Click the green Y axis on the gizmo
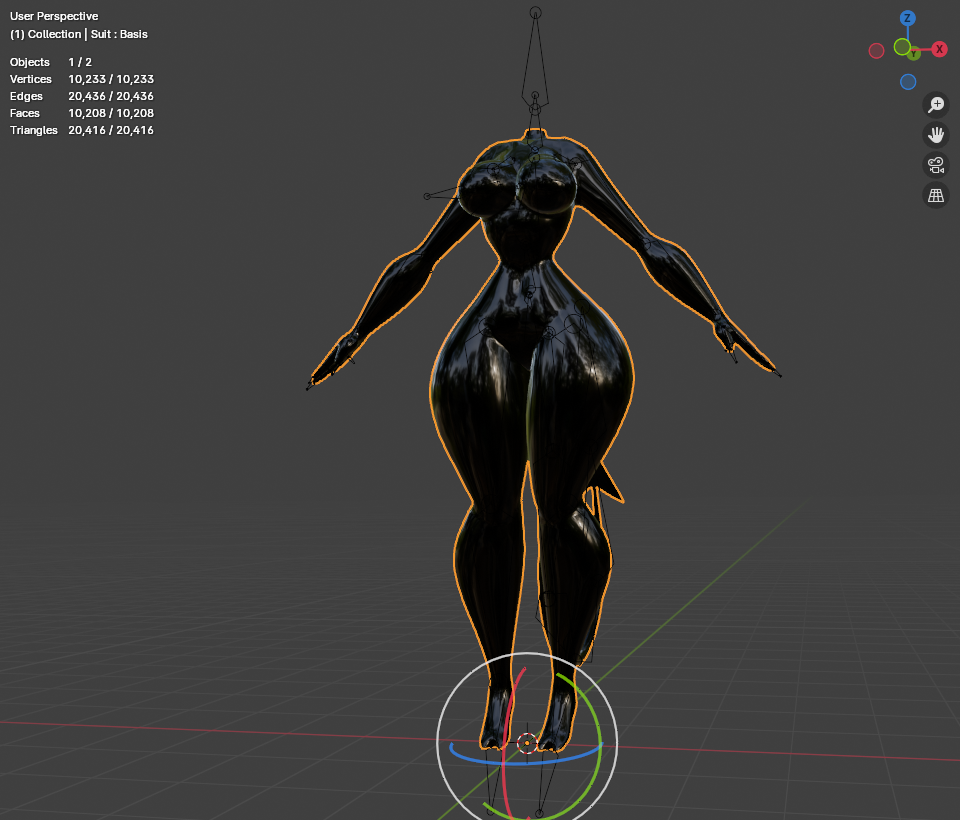 pos(913,54)
